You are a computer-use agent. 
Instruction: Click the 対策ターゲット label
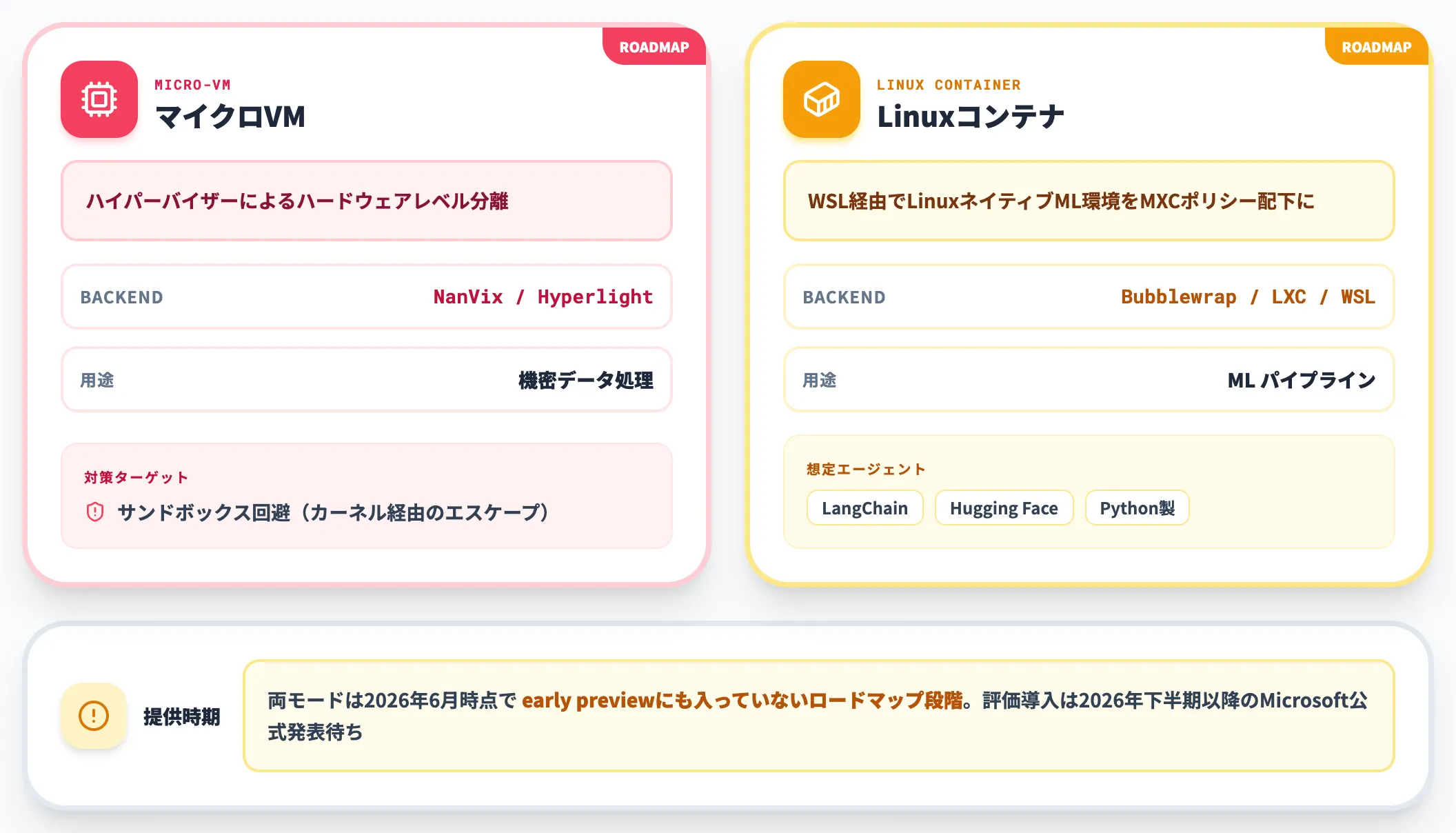[136, 477]
